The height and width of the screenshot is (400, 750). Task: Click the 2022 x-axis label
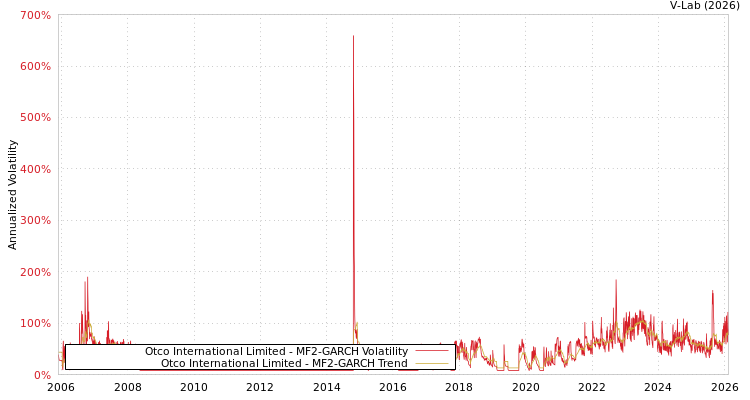pyautogui.click(x=592, y=387)
